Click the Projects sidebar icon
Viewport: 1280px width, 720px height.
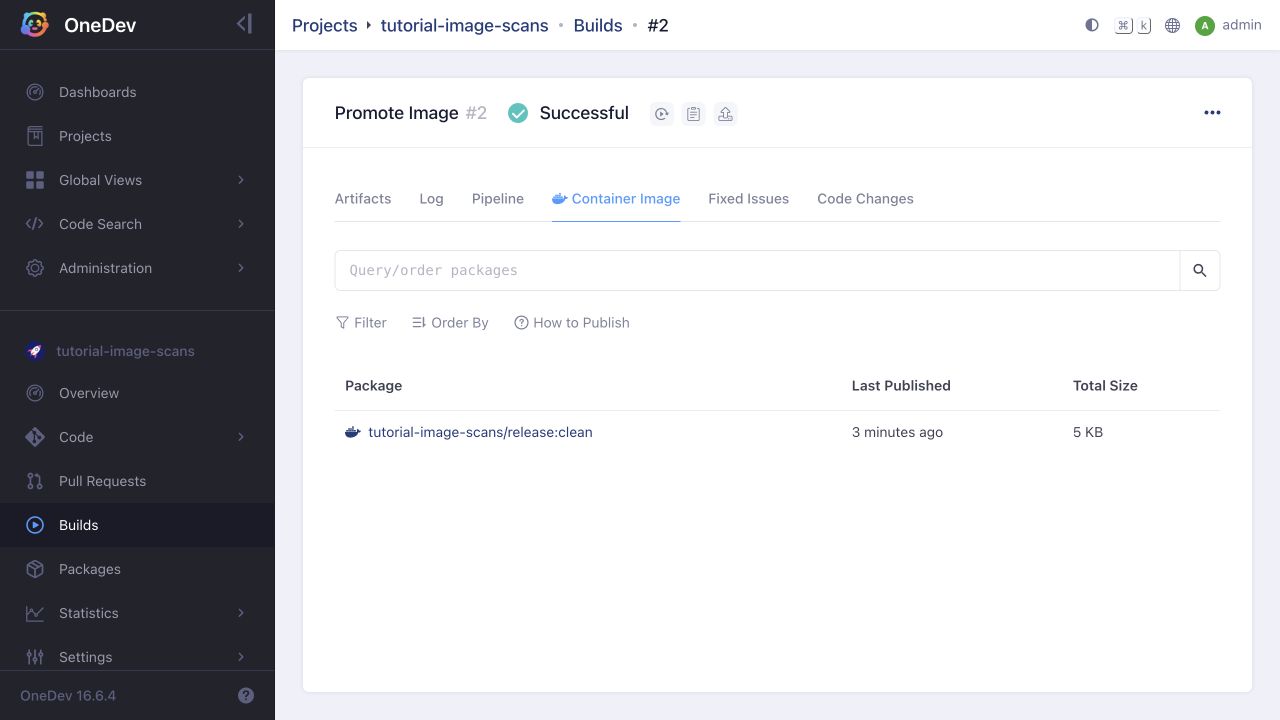pyautogui.click(x=35, y=136)
